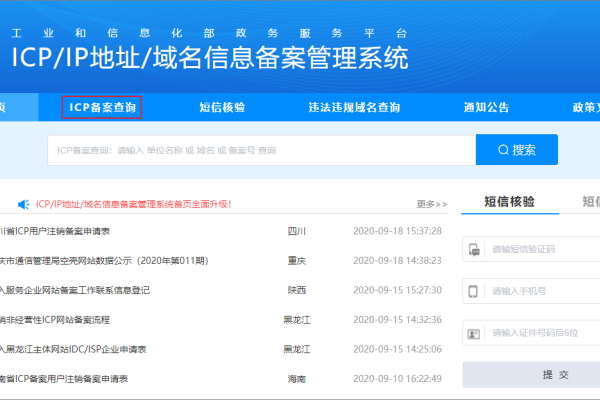600x400 pixels.
Task: Open the IDC/ISP企业申请表 notice
Action: (x=73, y=349)
